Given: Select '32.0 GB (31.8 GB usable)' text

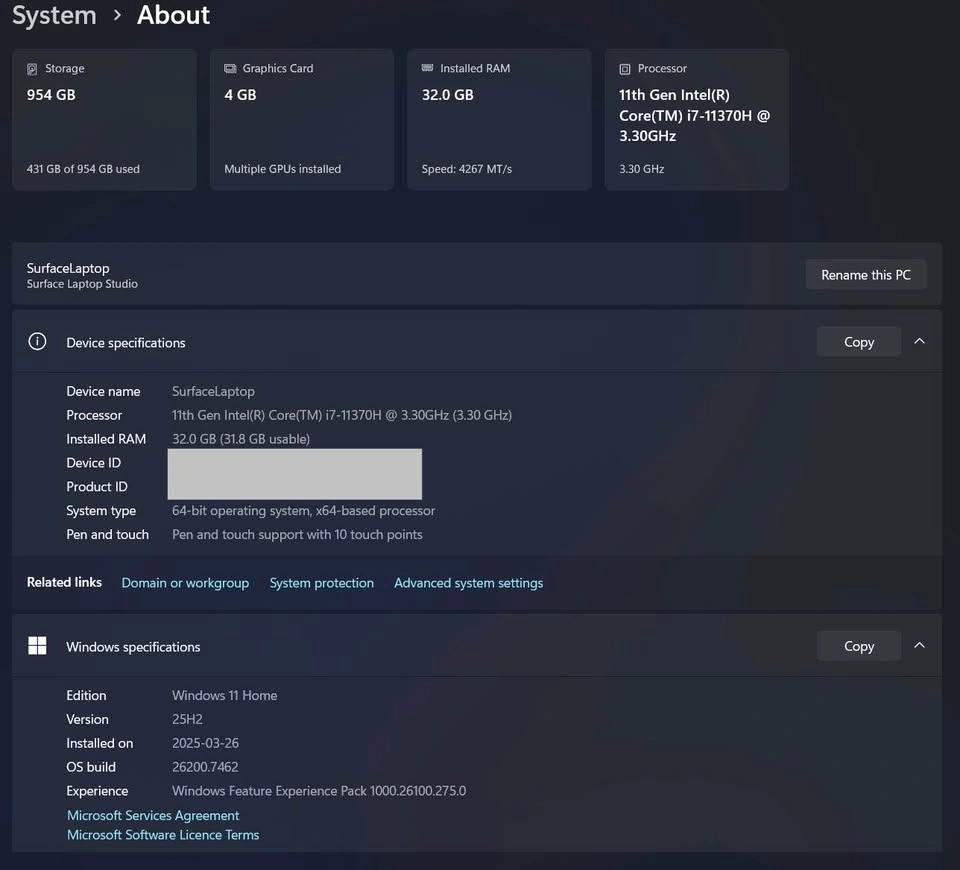Looking at the screenshot, I should [x=241, y=439].
